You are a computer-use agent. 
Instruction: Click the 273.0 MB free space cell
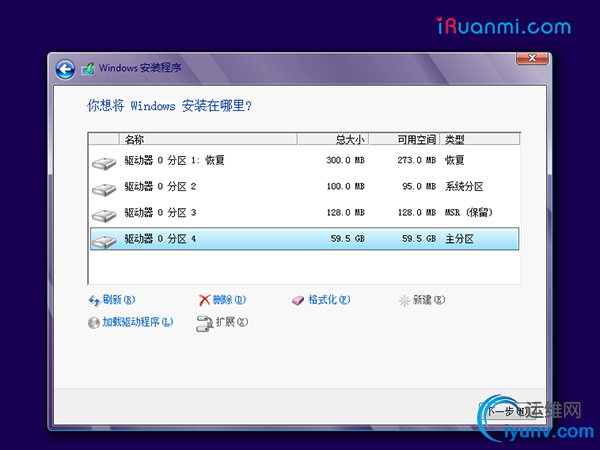click(x=416, y=160)
